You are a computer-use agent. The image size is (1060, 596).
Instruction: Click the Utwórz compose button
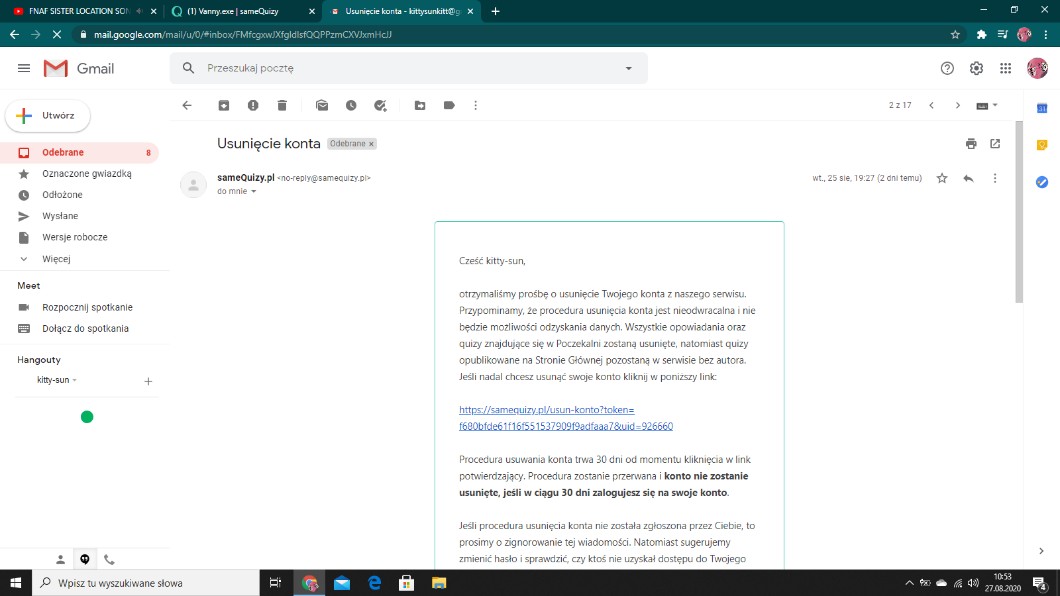[x=48, y=116]
